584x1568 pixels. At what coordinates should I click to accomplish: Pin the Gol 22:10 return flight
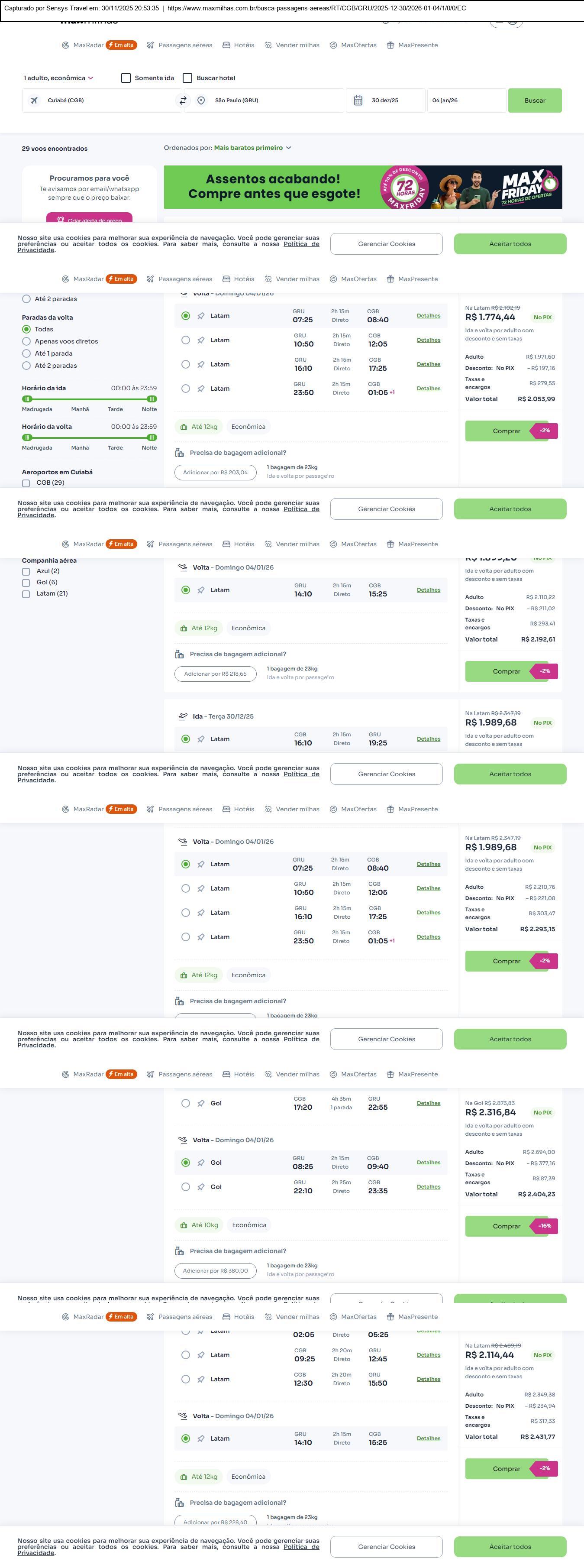coord(201,1187)
